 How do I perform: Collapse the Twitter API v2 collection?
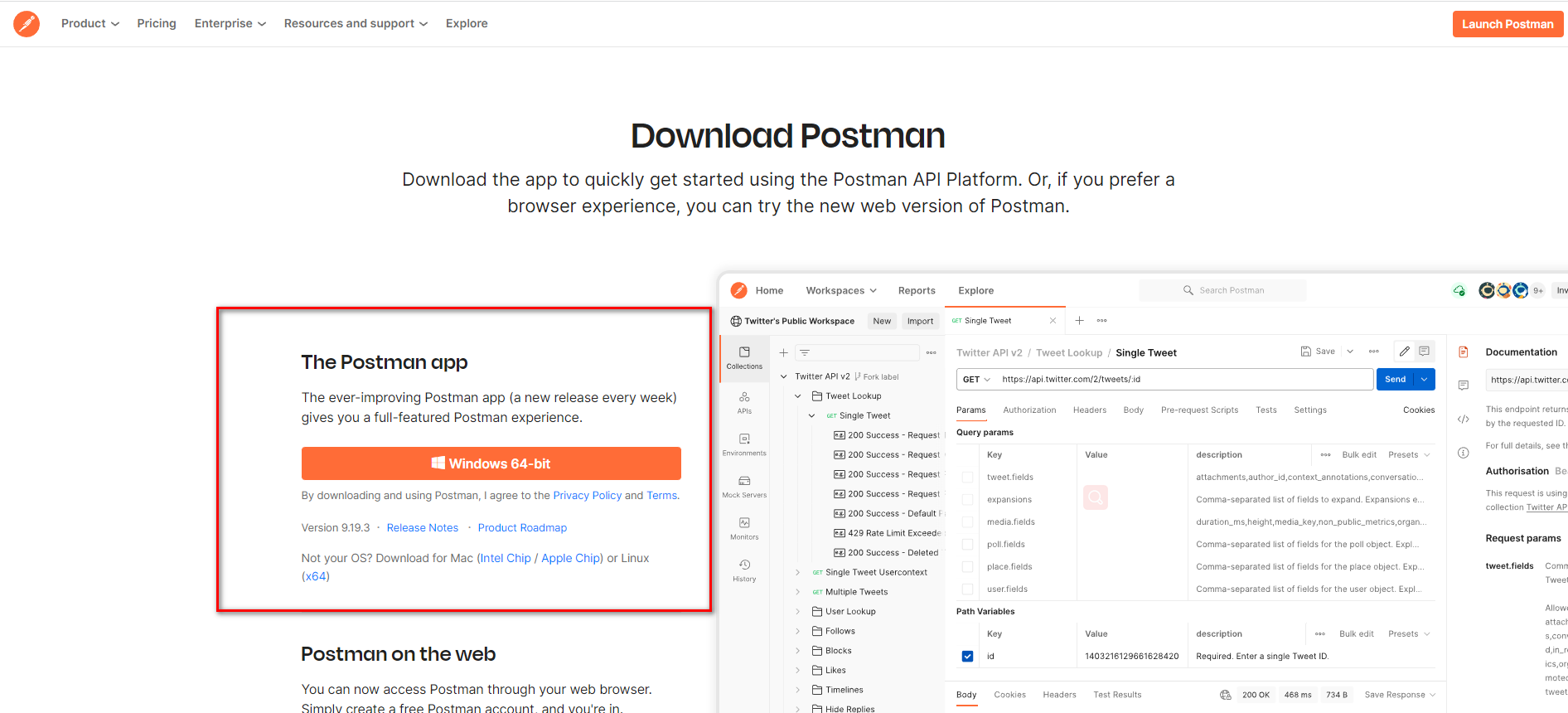(784, 376)
